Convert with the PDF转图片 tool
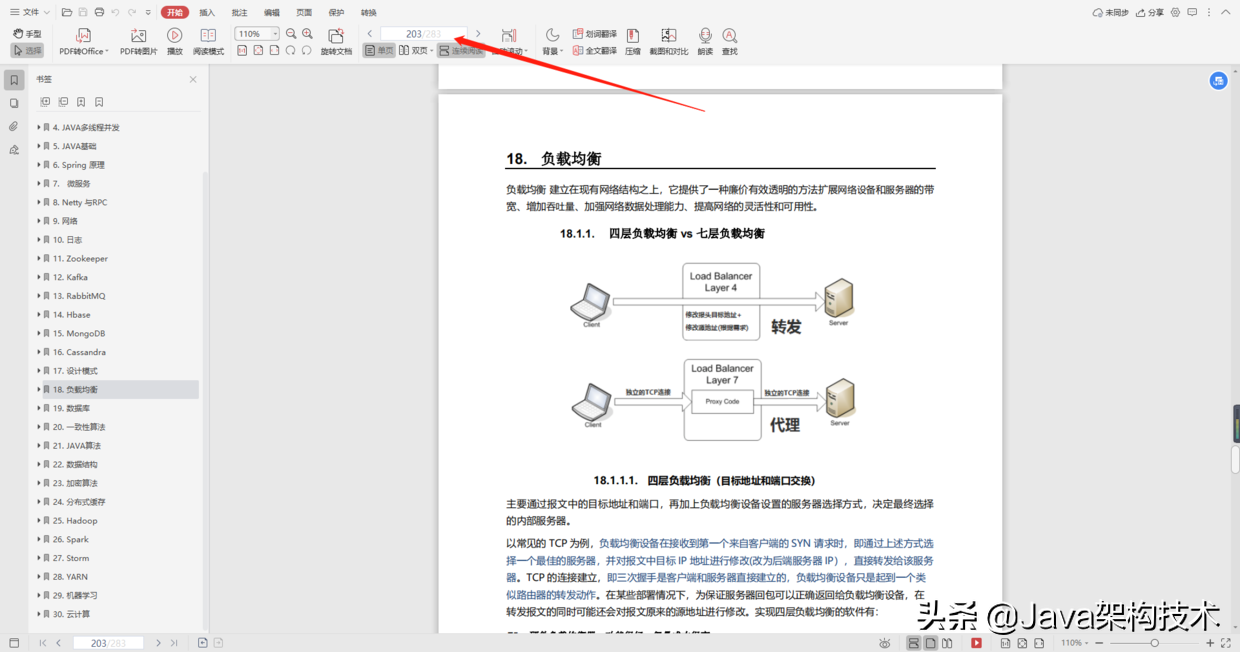 [139, 42]
